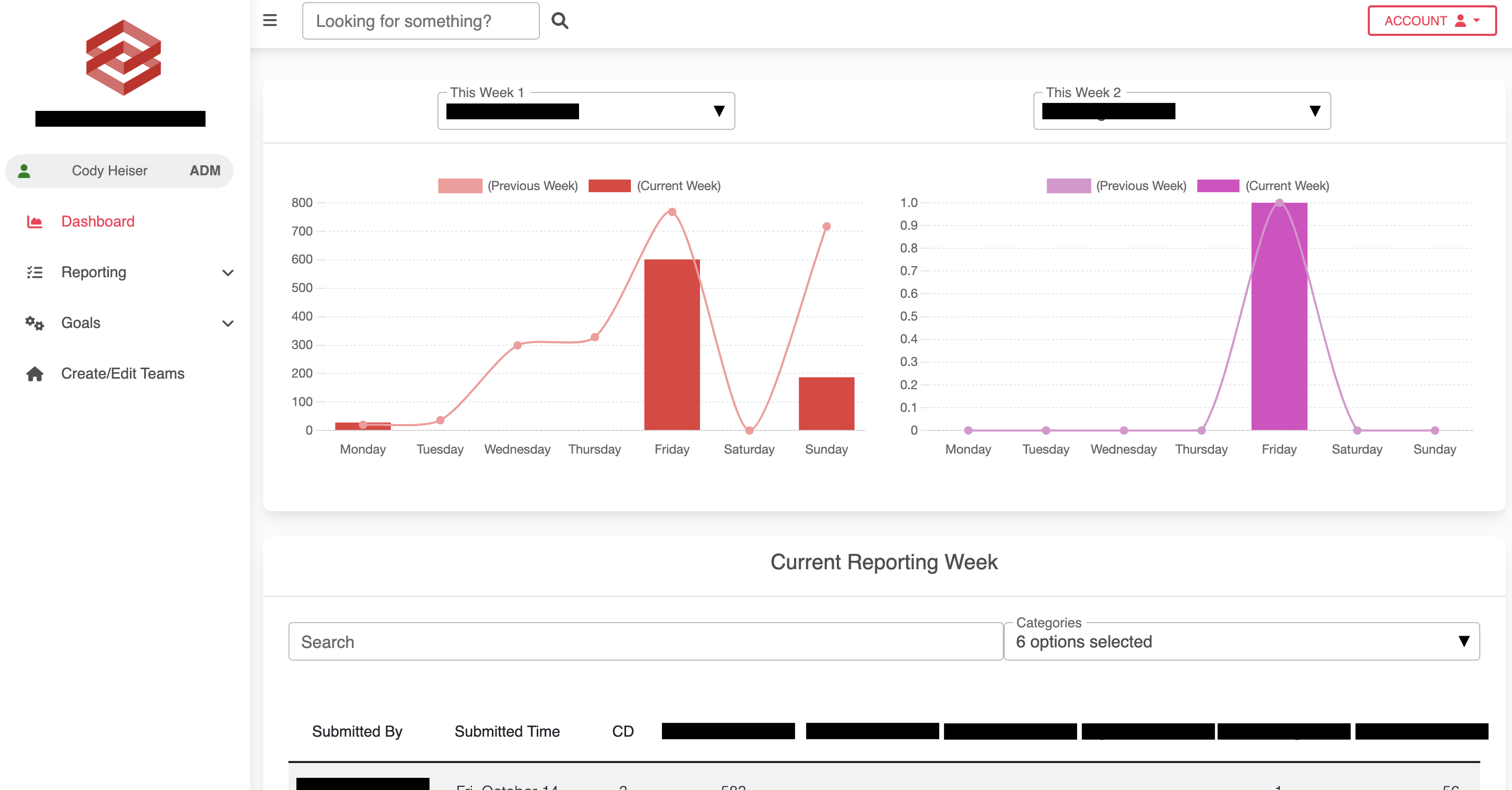Sort by Submitted Time column header
The height and width of the screenshot is (790, 1512).
[507, 731]
